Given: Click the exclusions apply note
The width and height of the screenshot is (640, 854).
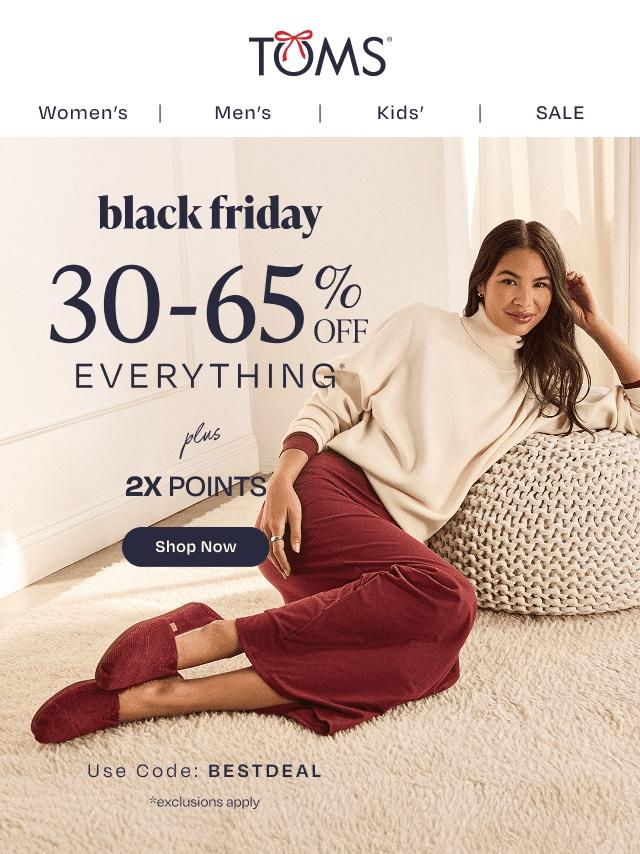Looking at the screenshot, I should [x=205, y=802].
